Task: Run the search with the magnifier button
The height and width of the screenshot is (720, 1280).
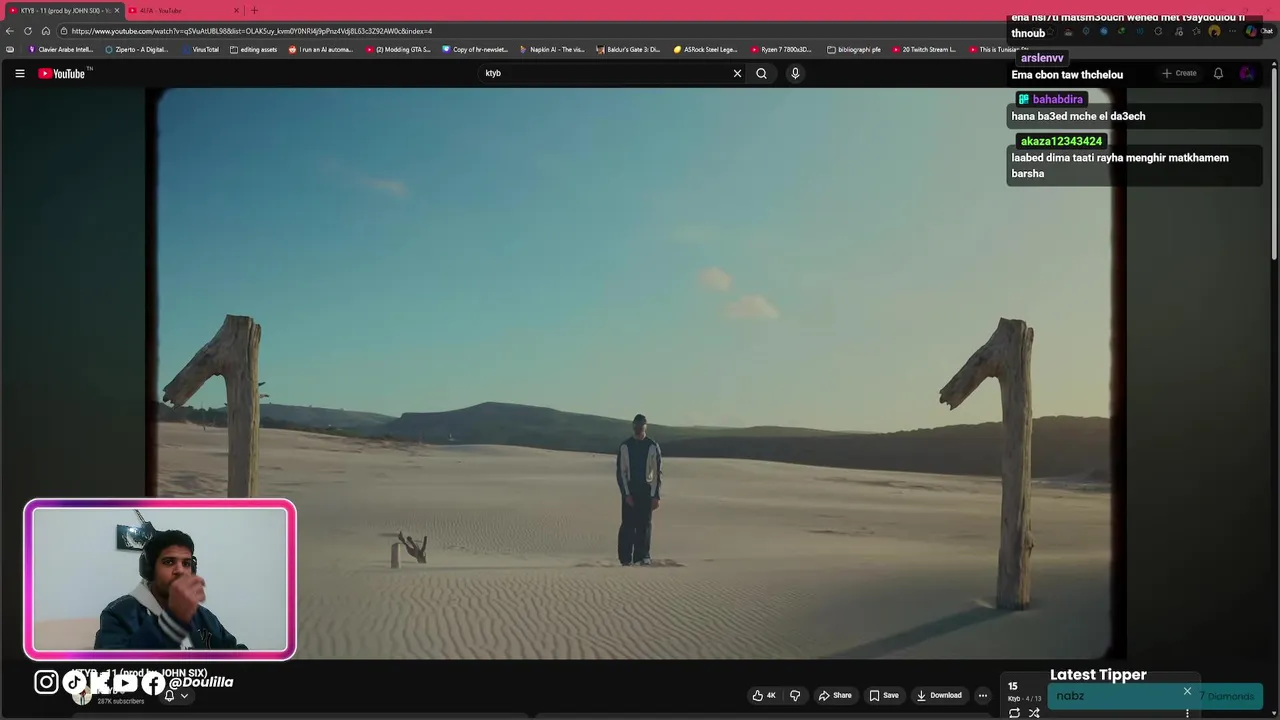Action: [x=761, y=73]
